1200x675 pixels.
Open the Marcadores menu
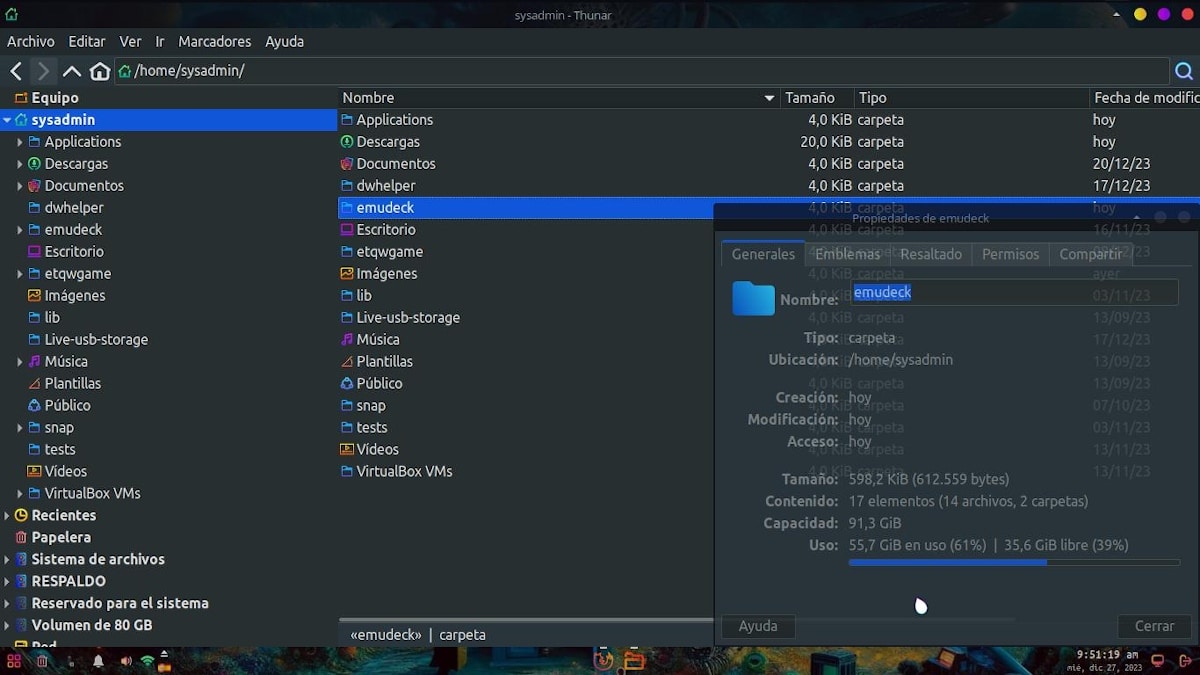214,41
